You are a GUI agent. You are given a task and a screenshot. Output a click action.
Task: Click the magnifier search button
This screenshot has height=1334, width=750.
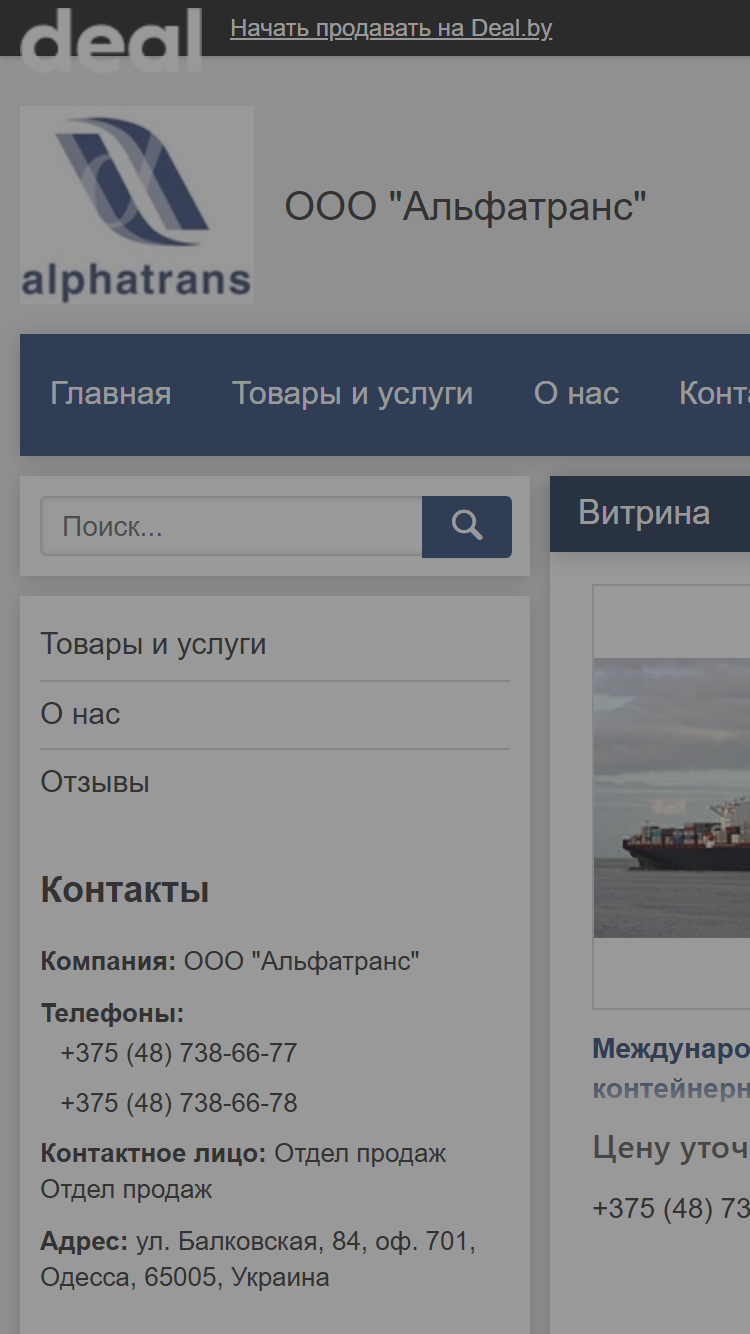(467, 527)
